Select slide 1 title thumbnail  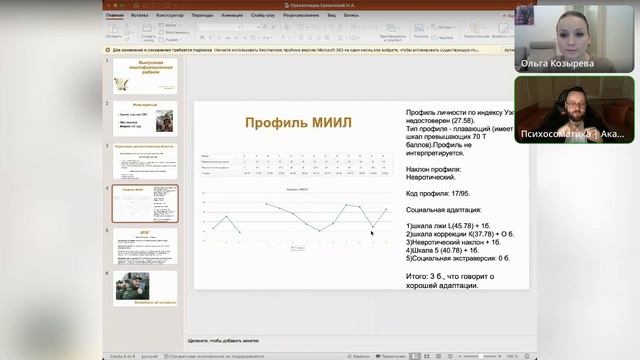[x=145, y=76]
